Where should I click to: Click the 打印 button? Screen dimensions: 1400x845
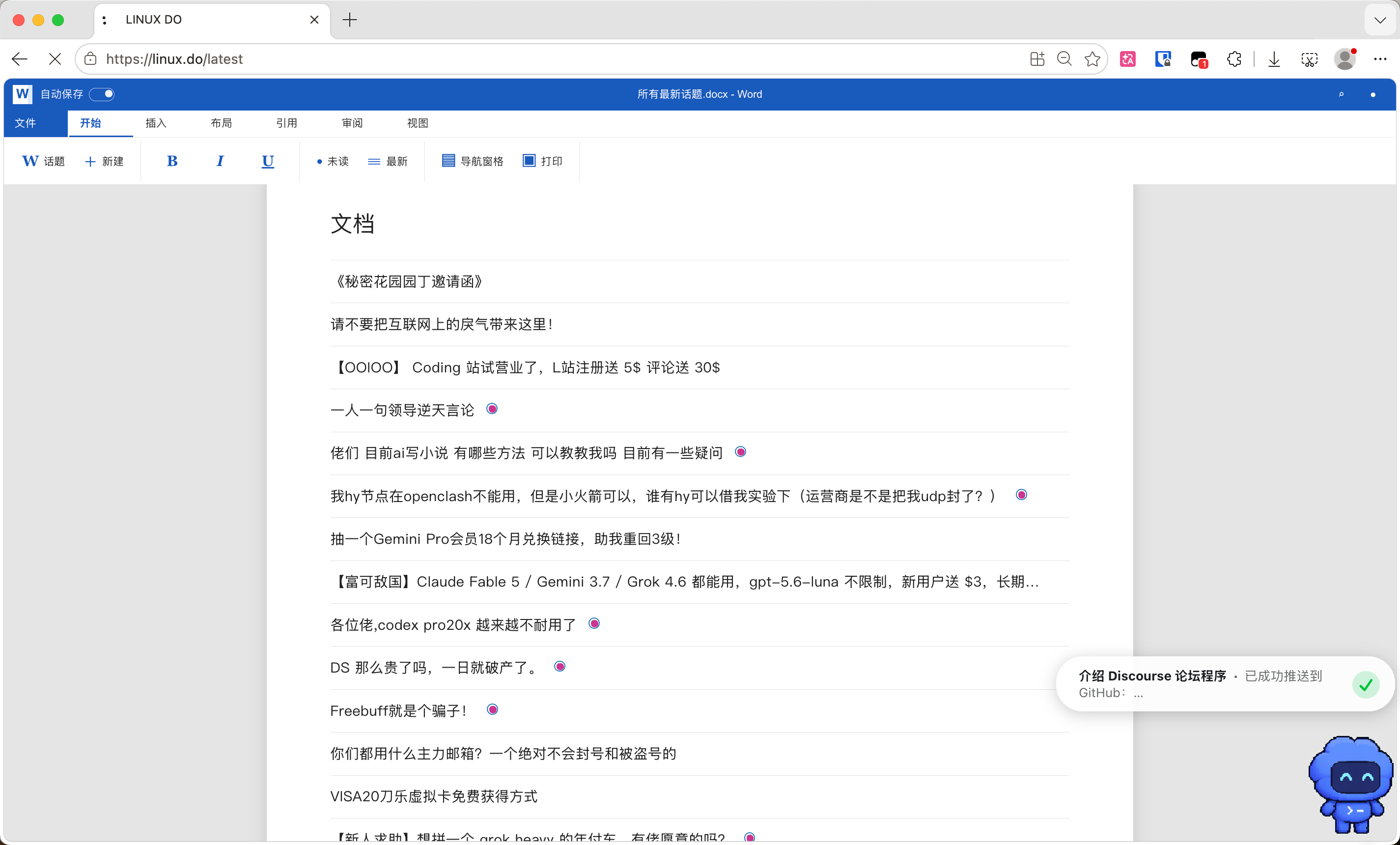[x=543, y=162]
